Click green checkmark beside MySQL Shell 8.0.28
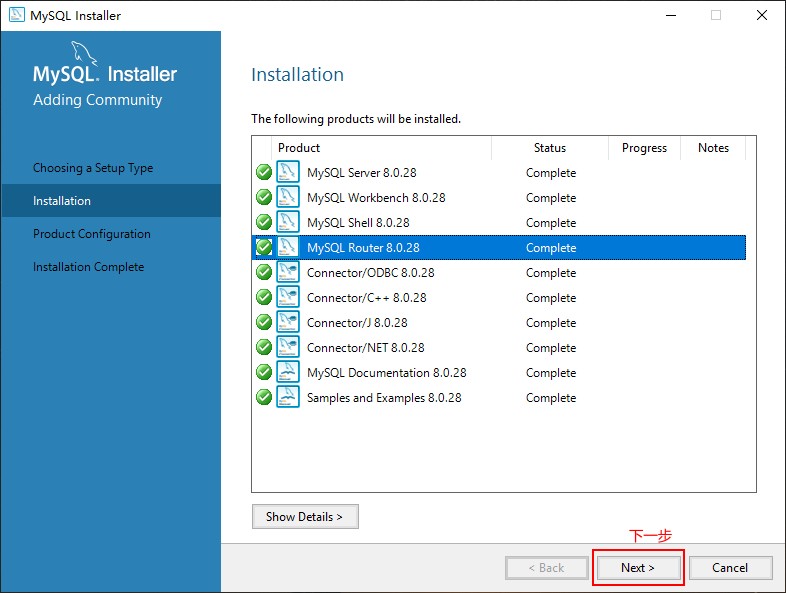Image resolution: width=786 pixels, height=593 pixels. click(x=264, y=222)
